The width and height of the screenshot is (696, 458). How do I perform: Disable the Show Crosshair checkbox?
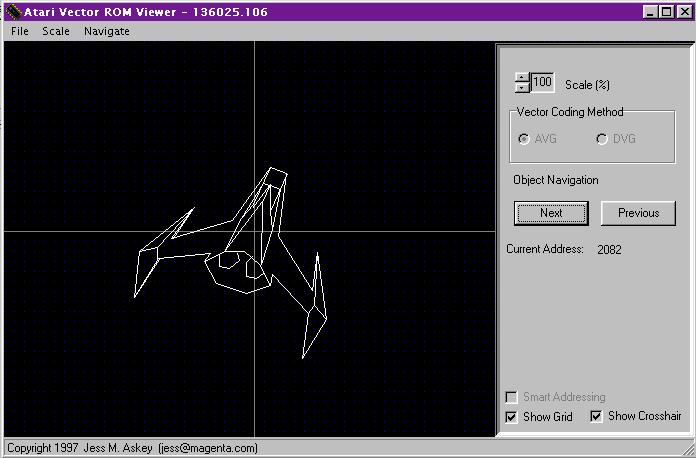point(597,416)
